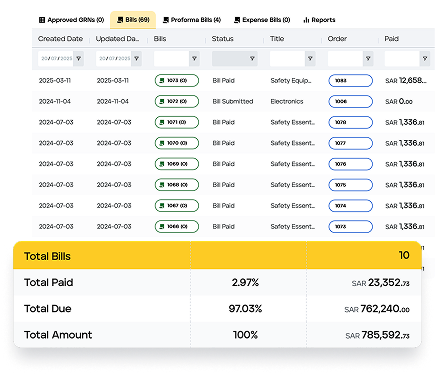
Task: Click the Proforma Bills tab icon
Action: point(166,20)
